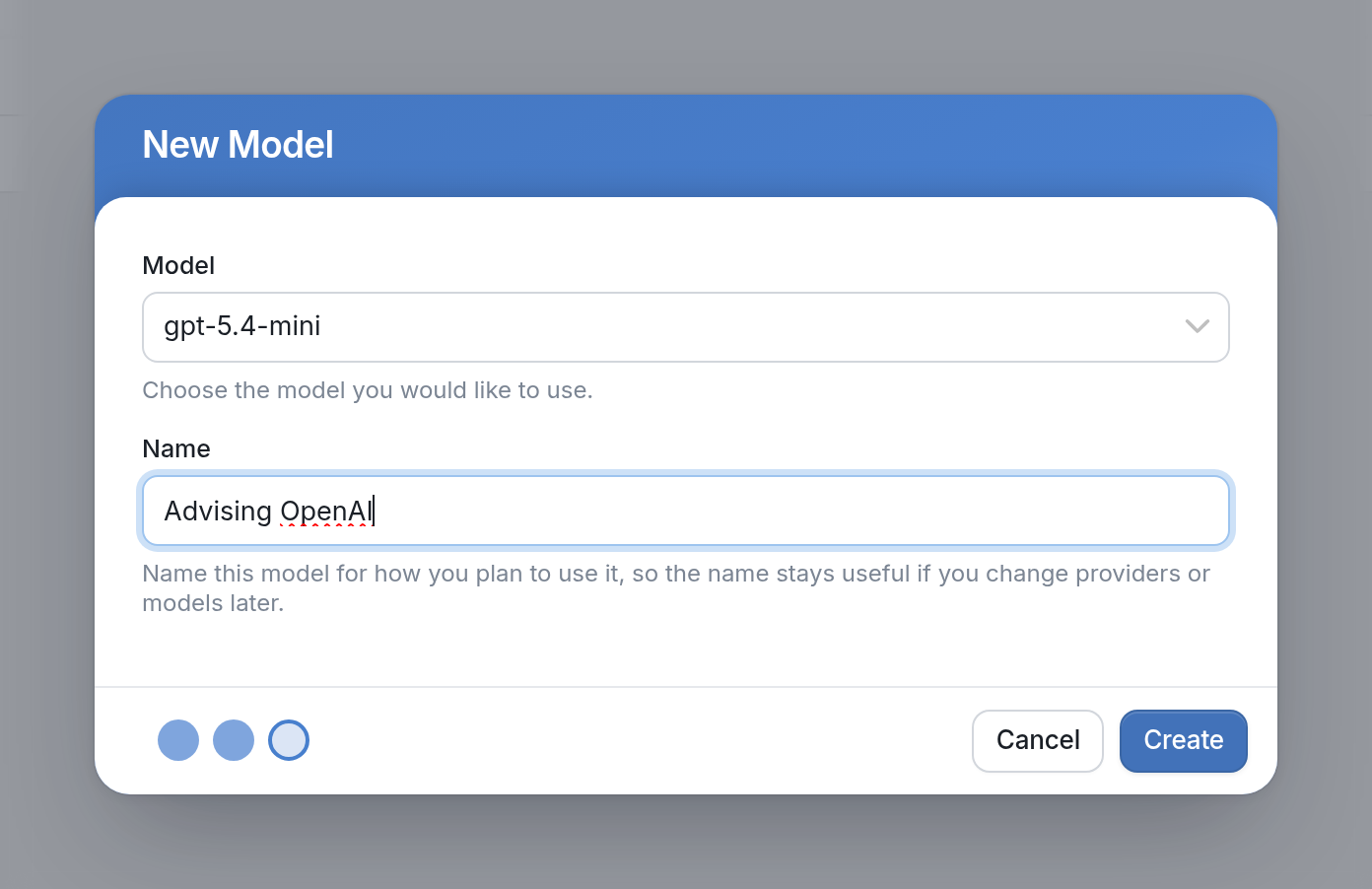Focus the Name input field
1372x889 pixels.
point(686,511)
